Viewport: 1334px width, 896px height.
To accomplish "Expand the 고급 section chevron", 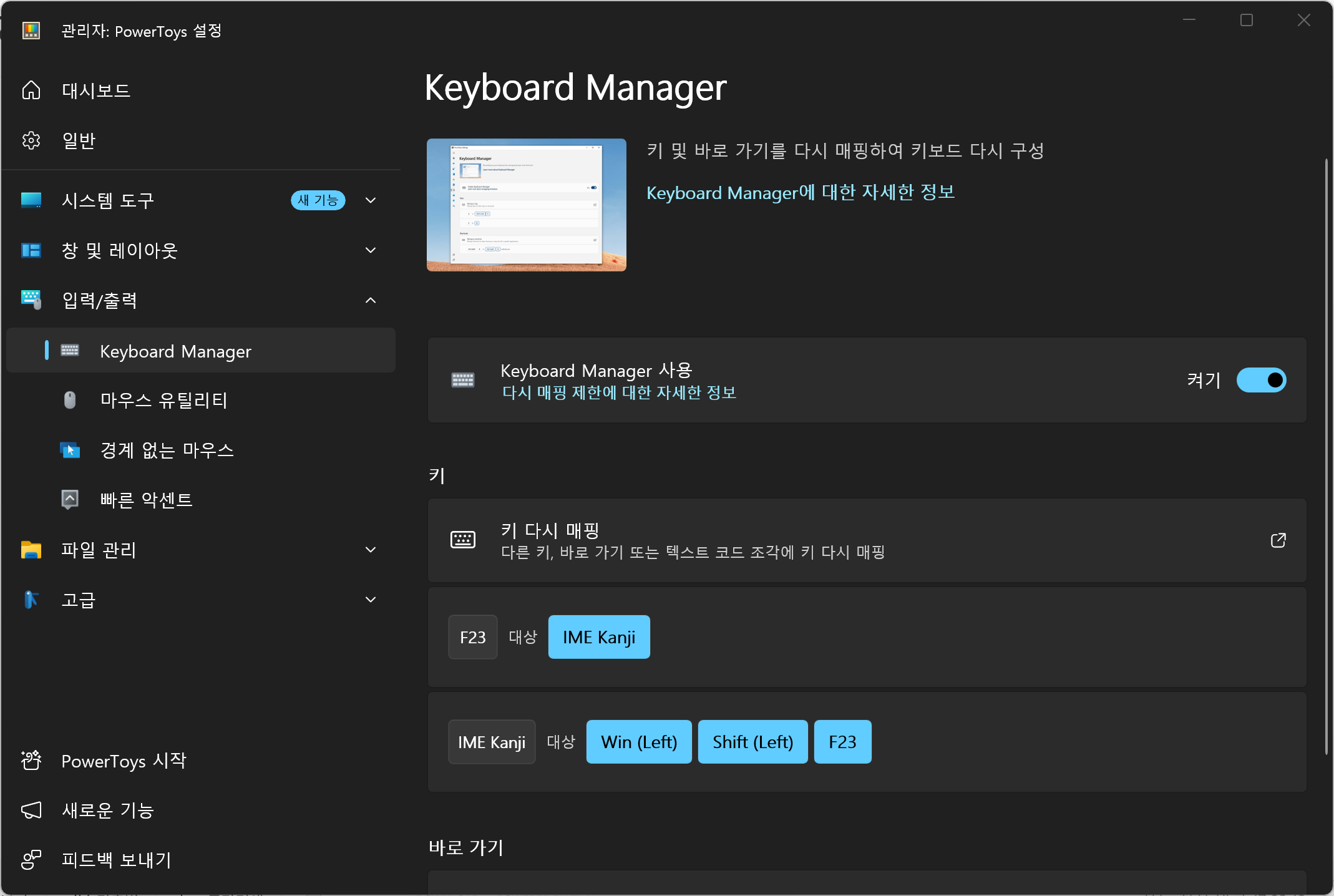I will pyautogui.click(x=371, y=600).
